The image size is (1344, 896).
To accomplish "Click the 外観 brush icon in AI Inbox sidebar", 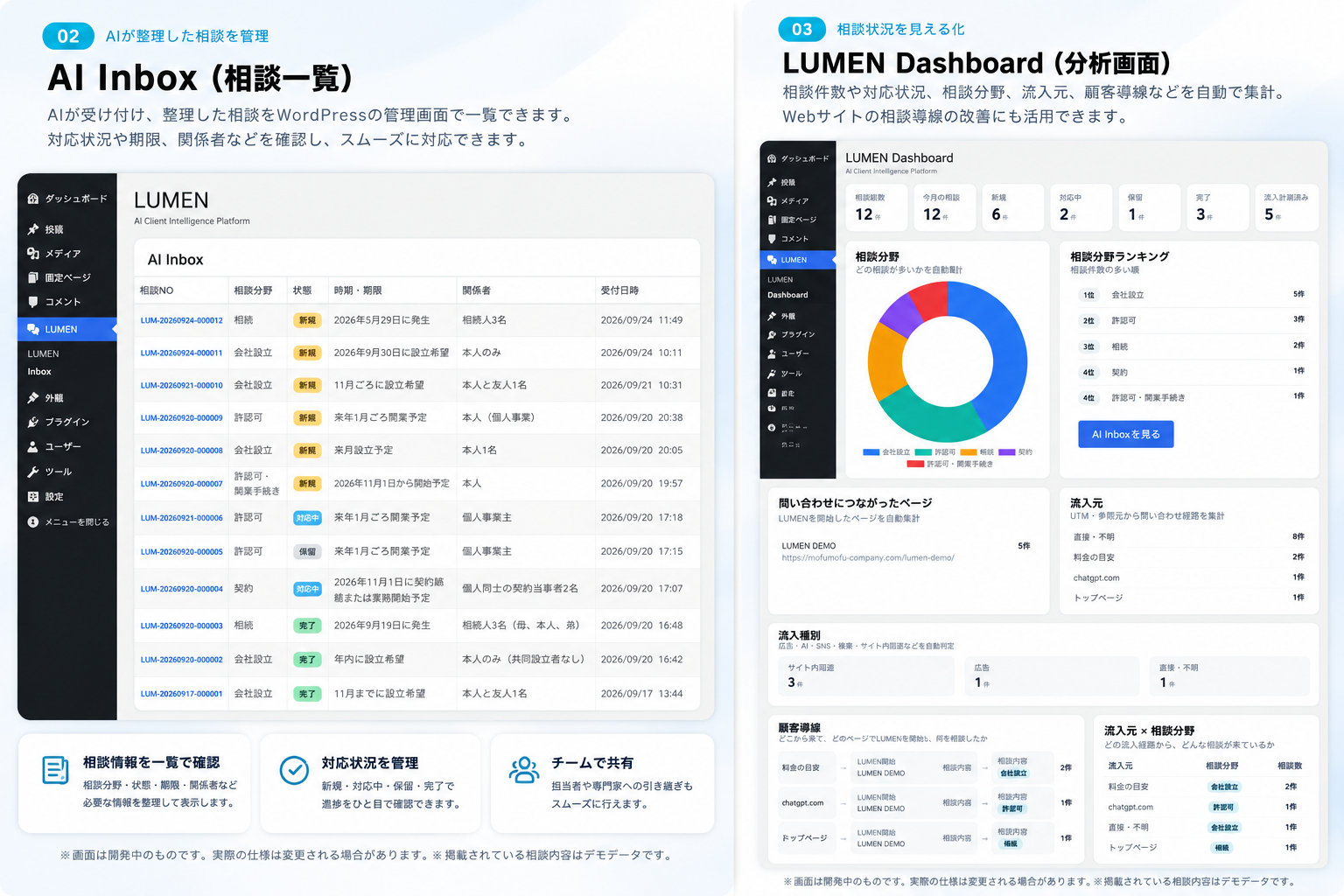I will (x=33, y=397).
